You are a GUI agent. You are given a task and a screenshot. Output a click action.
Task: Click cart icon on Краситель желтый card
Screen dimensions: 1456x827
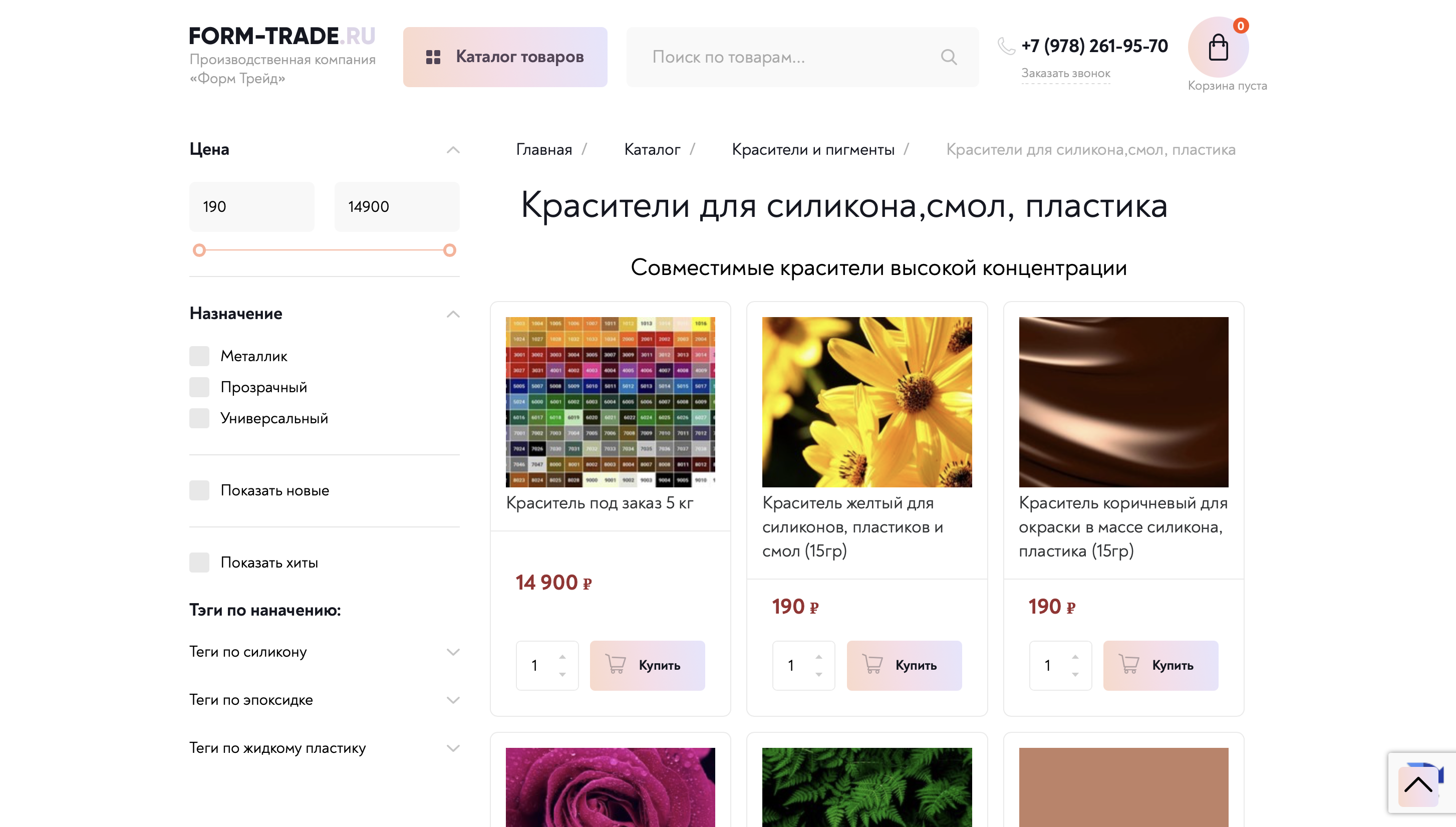[872, 665]
